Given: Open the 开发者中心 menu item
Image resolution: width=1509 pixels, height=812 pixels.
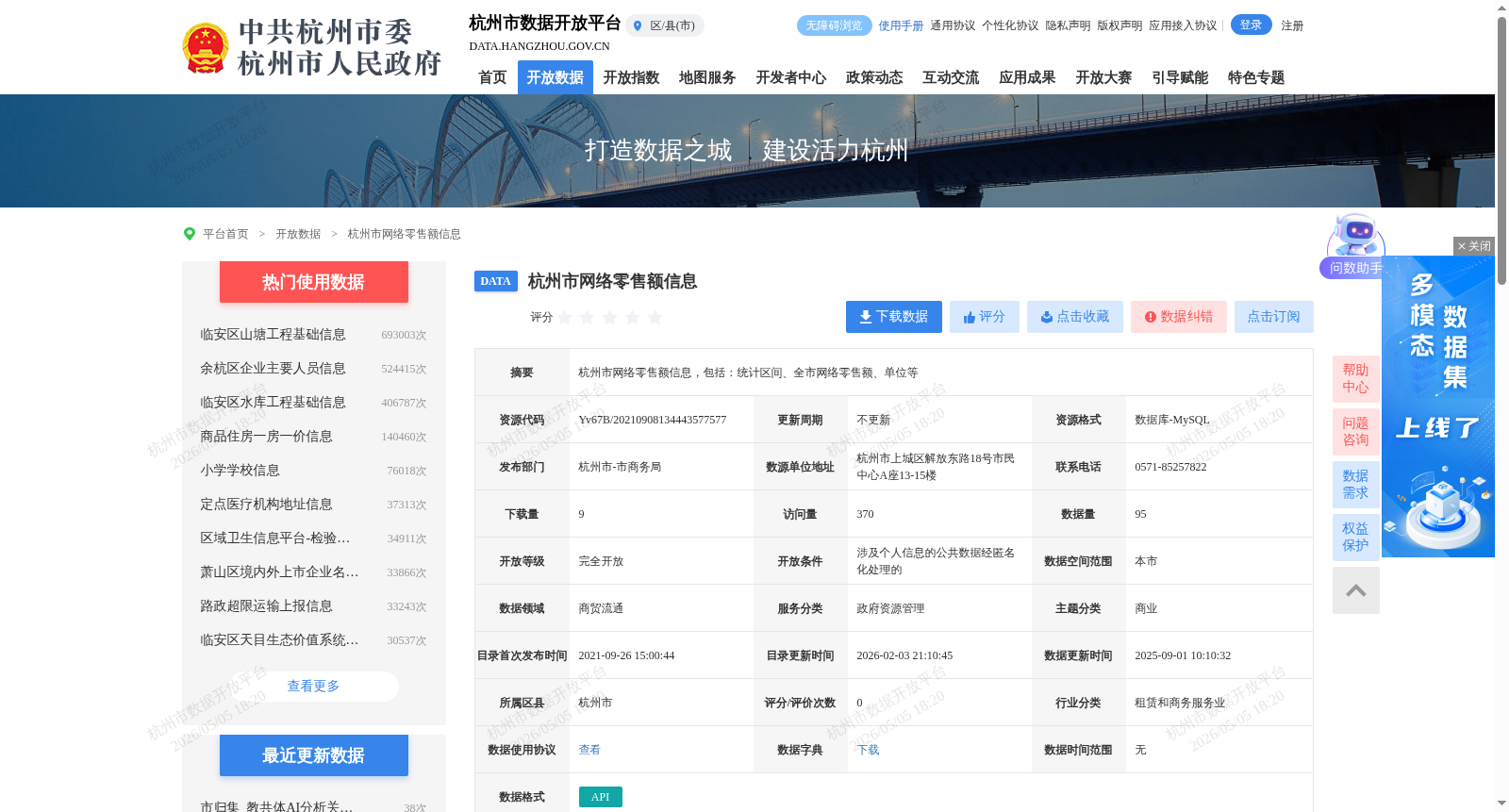Looking at the screenshot, I should (x=791, y=77).
